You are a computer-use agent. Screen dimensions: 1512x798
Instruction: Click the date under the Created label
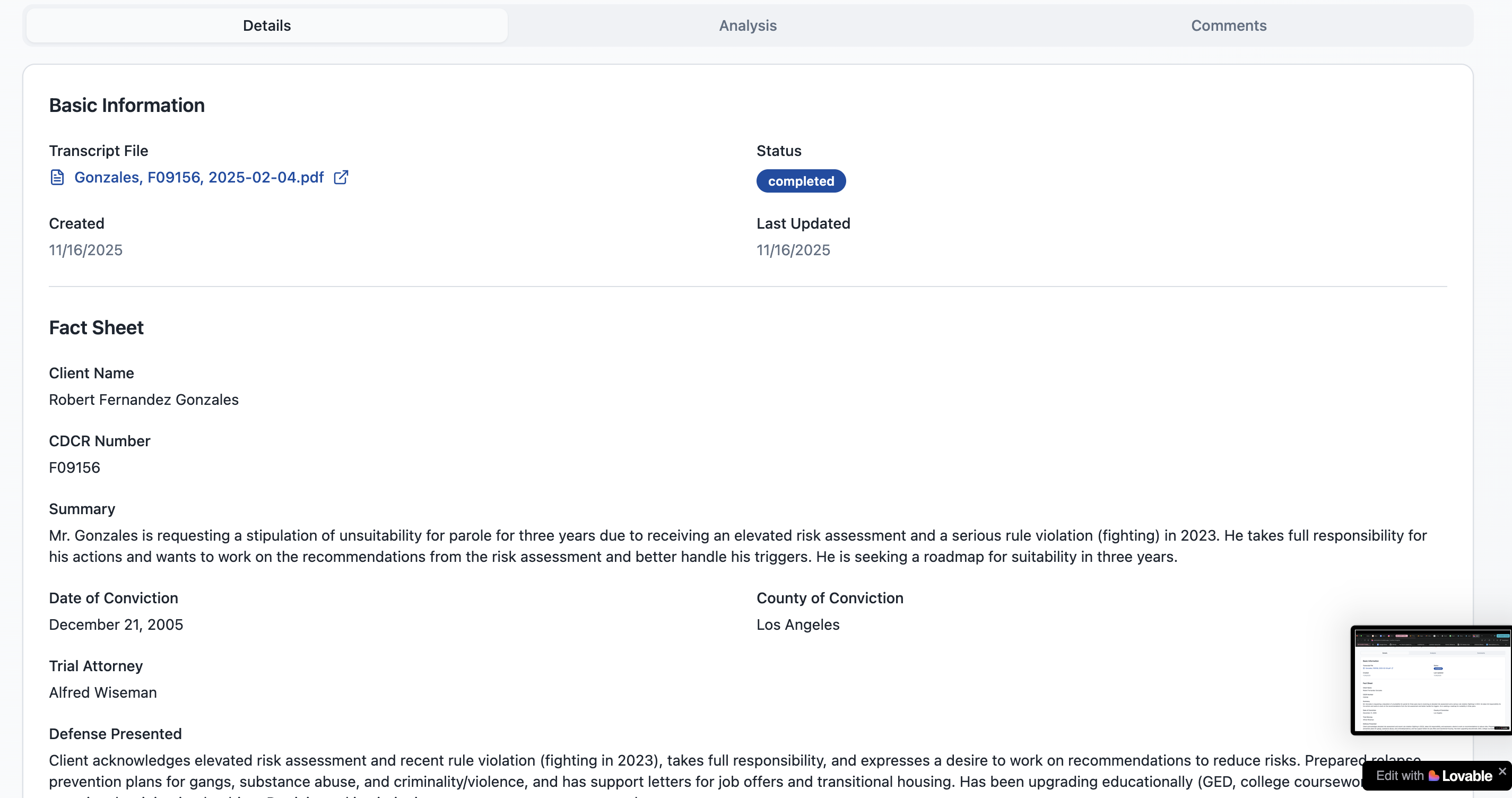point(86,250)
